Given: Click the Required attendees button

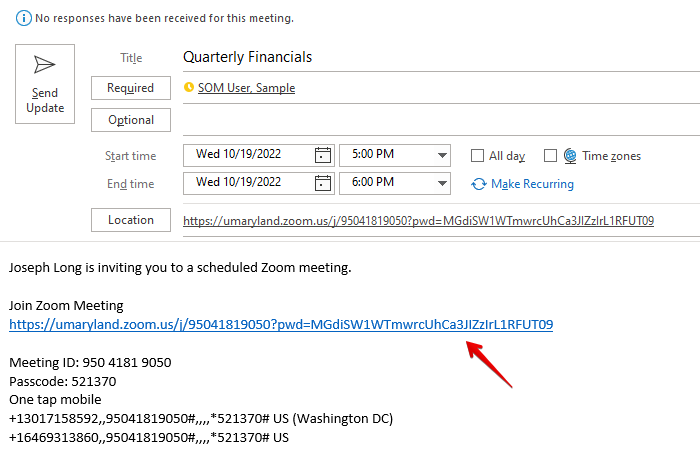Looking at the screenshot, I should (x=131, y=88).
